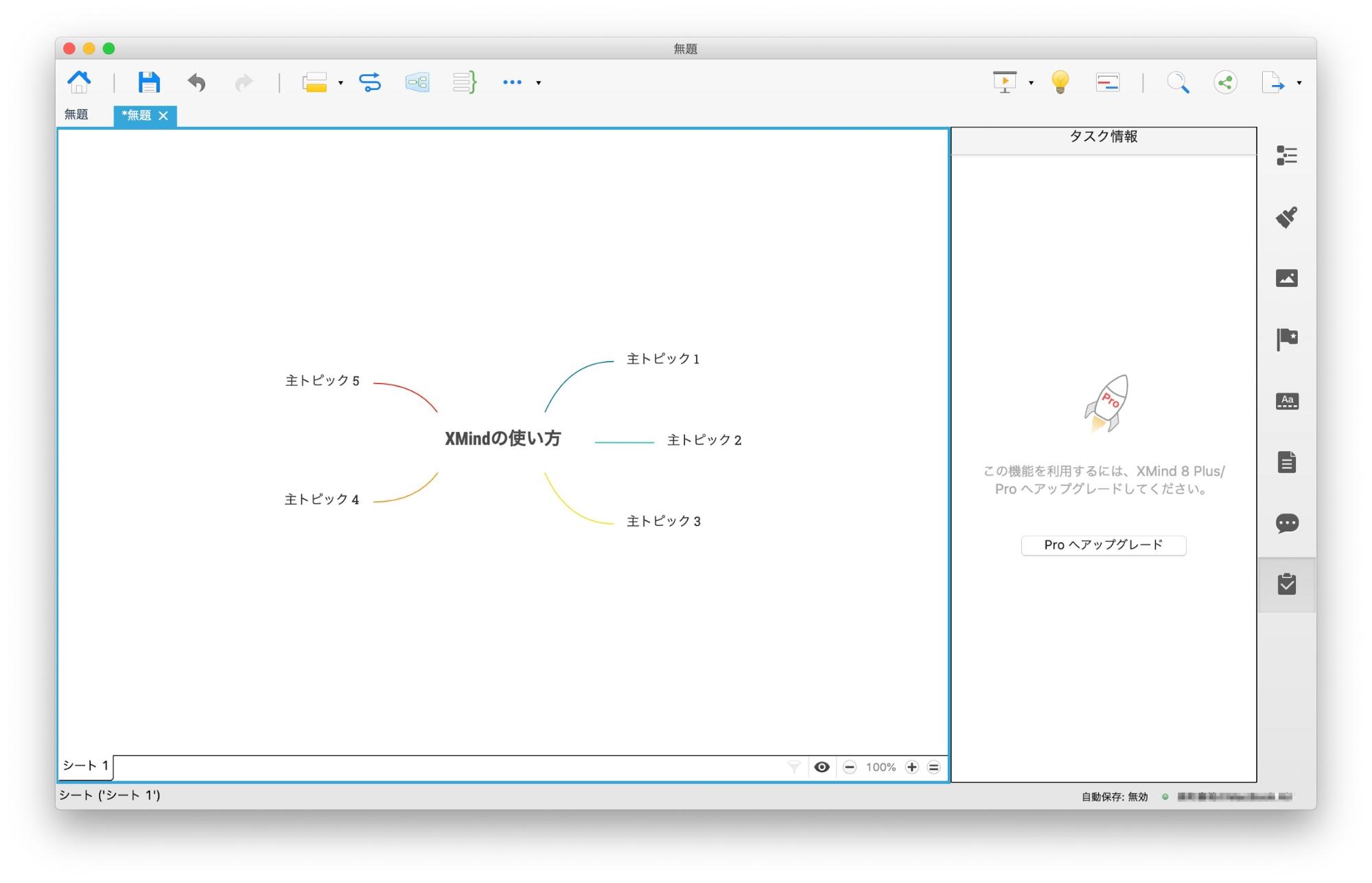
Task: Select 主トピック 4 node
Action: pyautogui.click(x=322, y=499)
